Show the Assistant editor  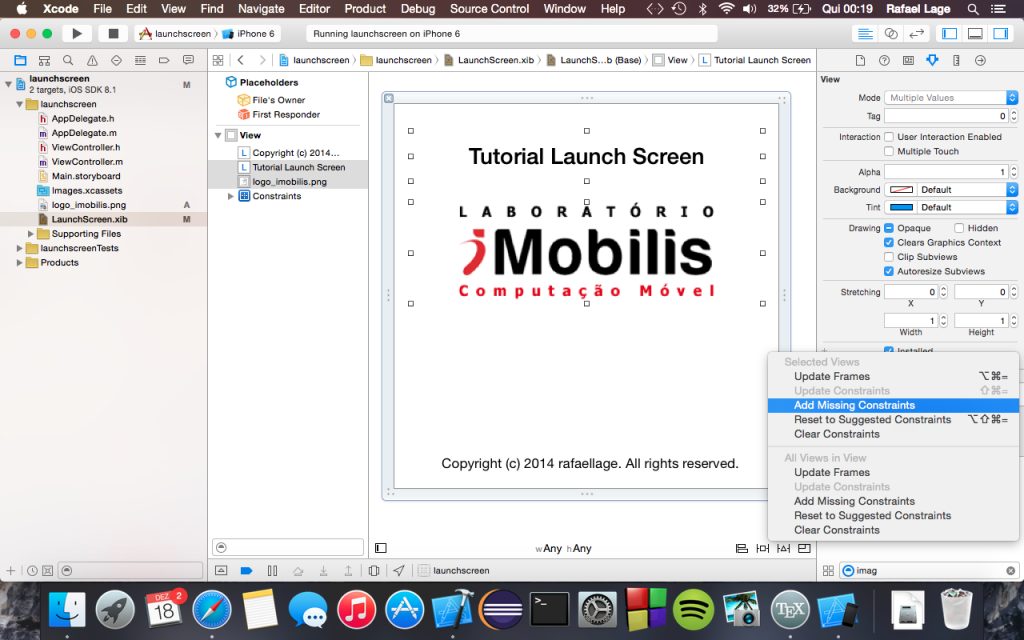pos(891,33)
